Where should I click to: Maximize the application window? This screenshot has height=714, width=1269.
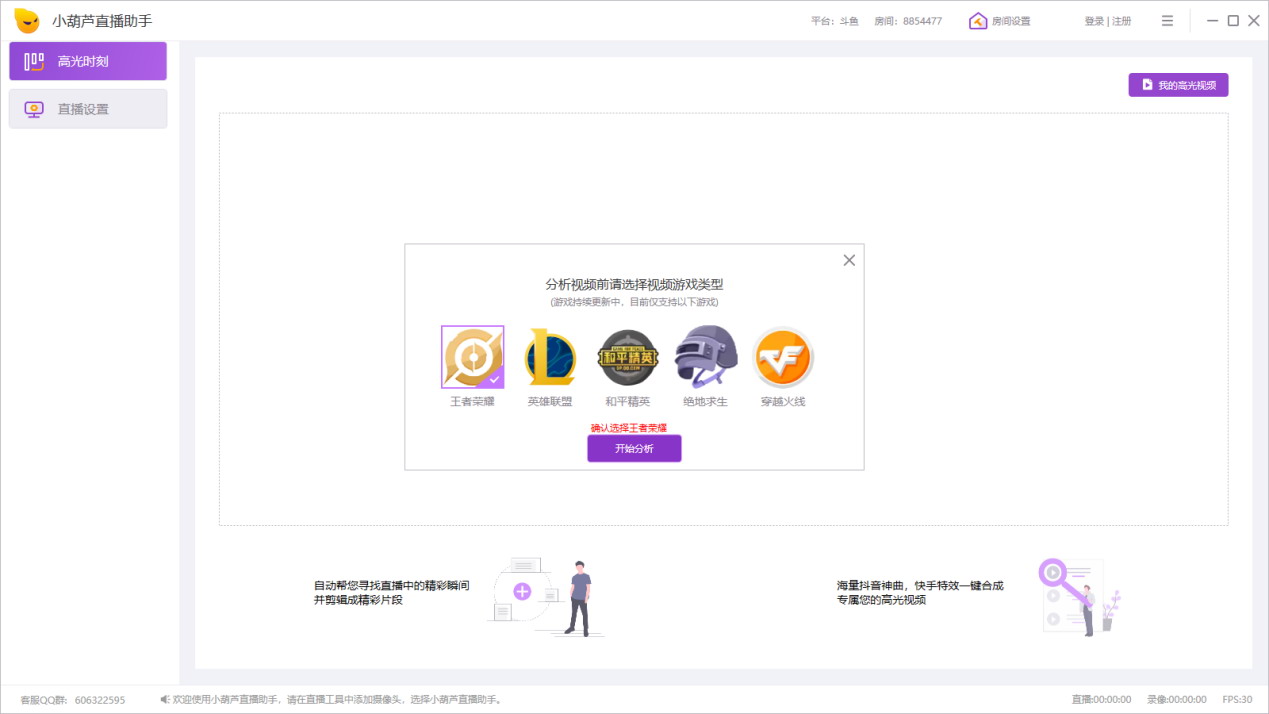(x=1233, y=21)
